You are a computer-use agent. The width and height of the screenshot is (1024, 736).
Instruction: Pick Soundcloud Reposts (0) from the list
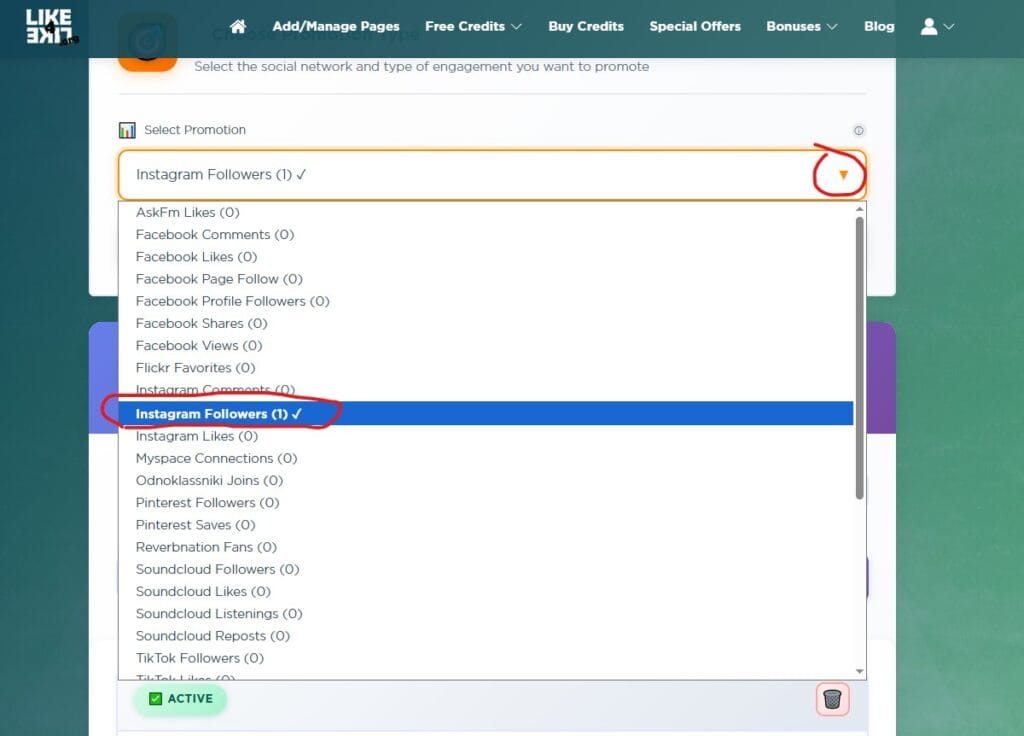click(x=212, y=636)
